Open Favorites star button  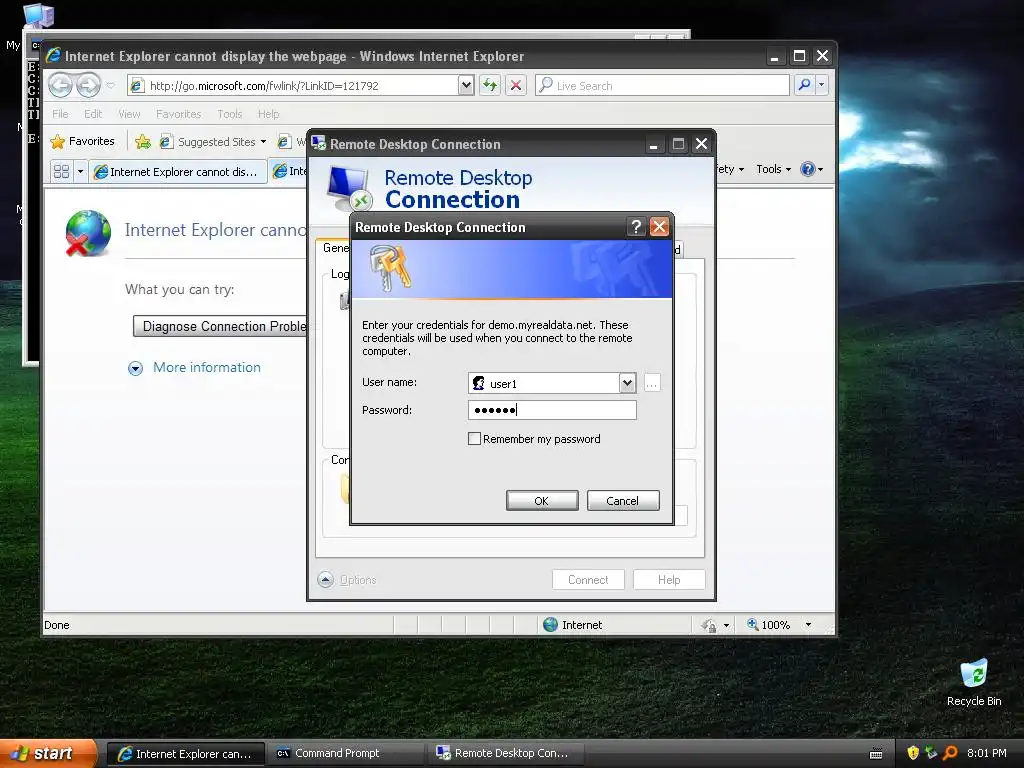pyautogui.click(x=82, y=141)
